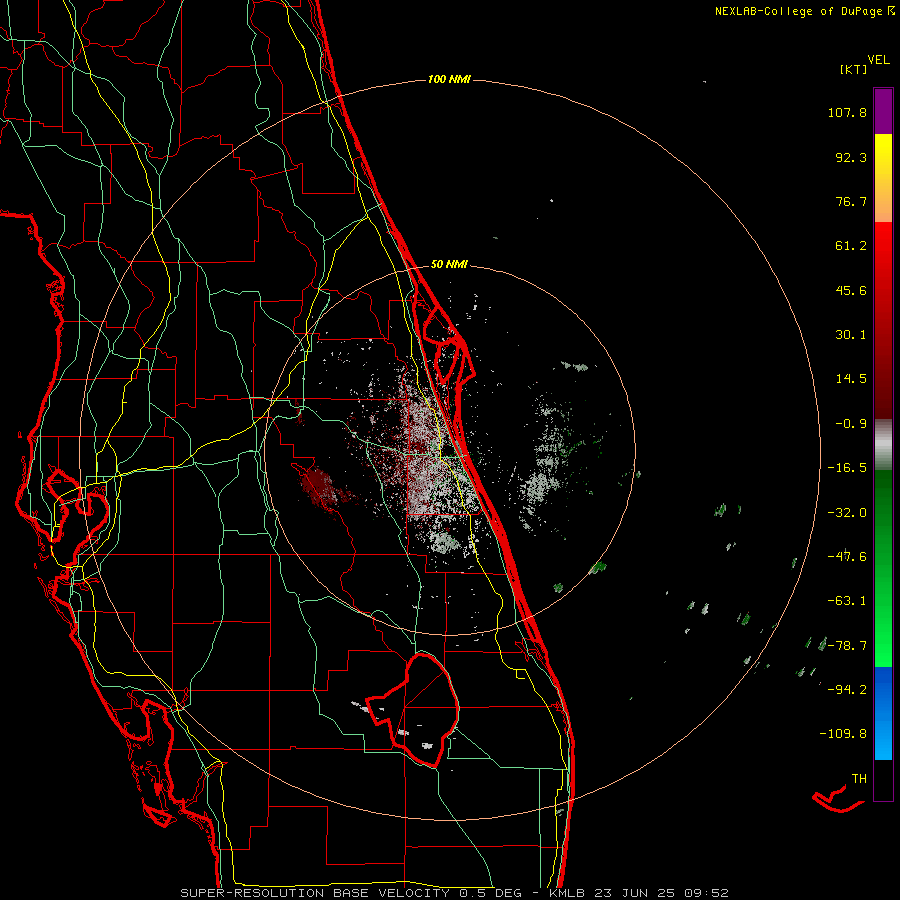Click the 100 NMI range ring label

pyautogui.click(x=449, y=79)
